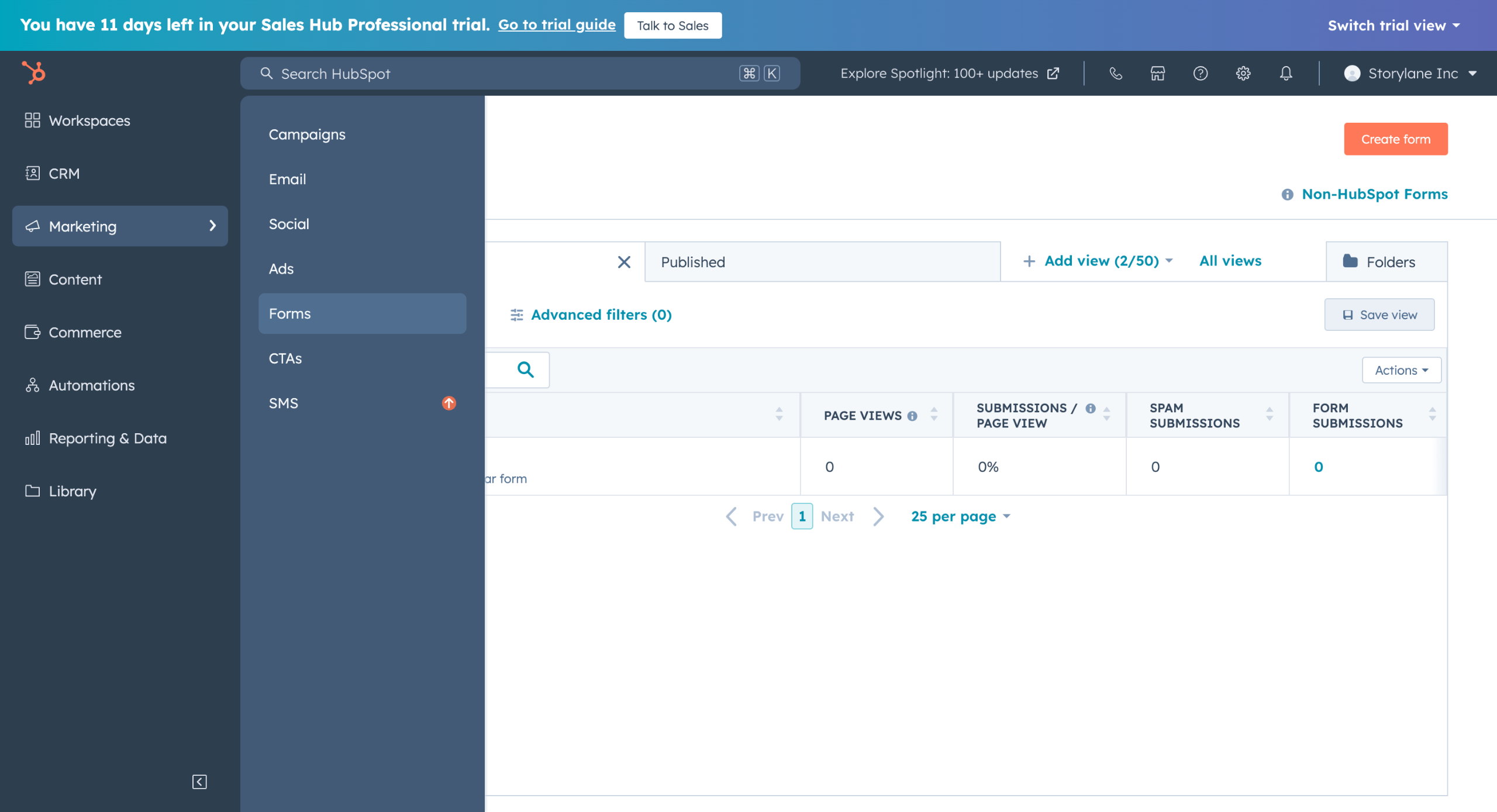Click the Create form button
The height and width of the screenshot is (812, 1497).
[1396, 139]
